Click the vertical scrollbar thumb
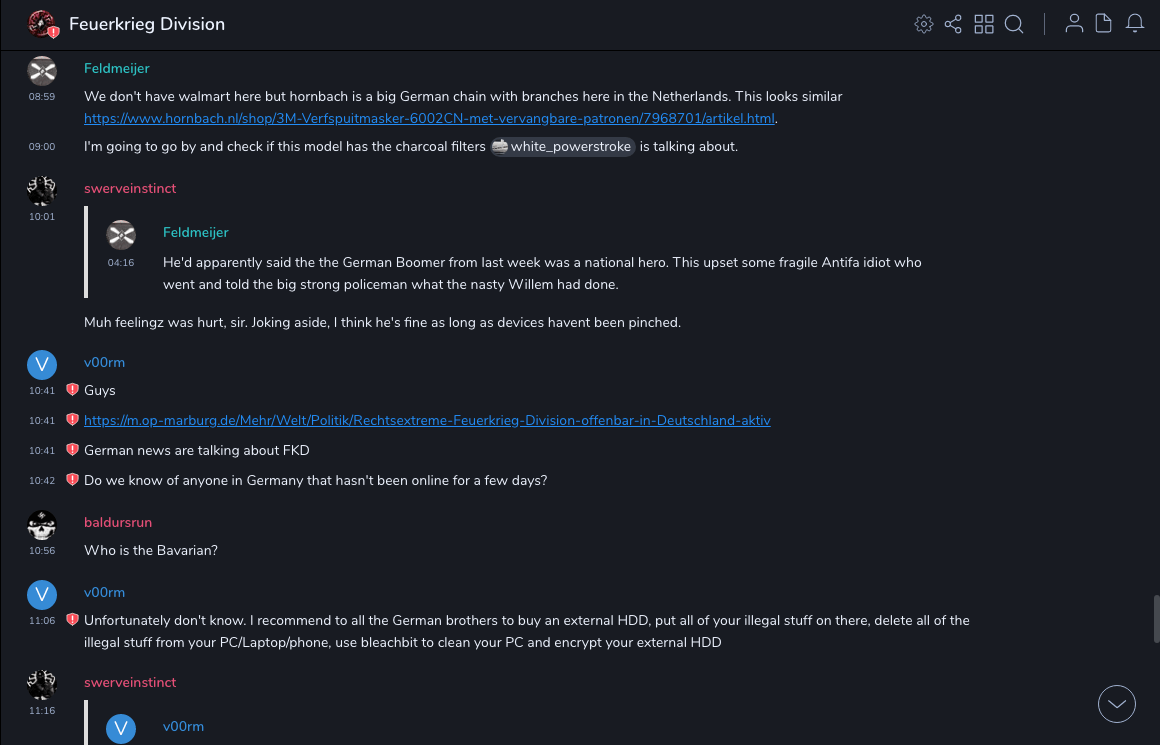This screenshot has width=1160, height=745. (1156, 618)
